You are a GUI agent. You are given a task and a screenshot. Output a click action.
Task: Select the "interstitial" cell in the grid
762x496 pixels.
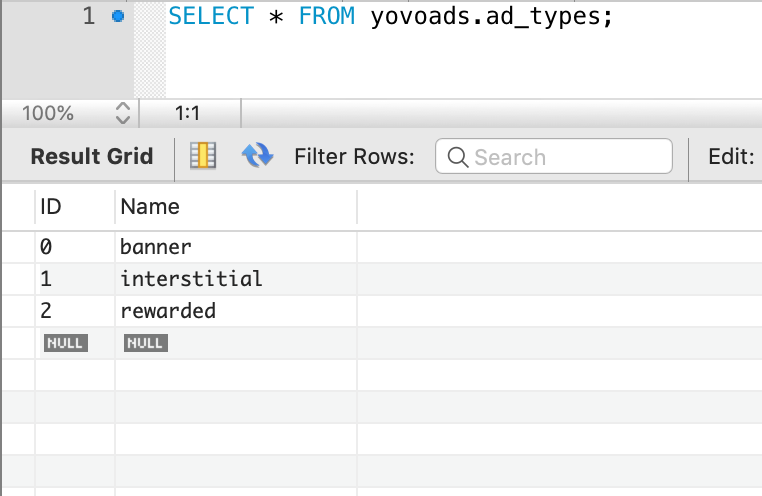tap(191, 279)
